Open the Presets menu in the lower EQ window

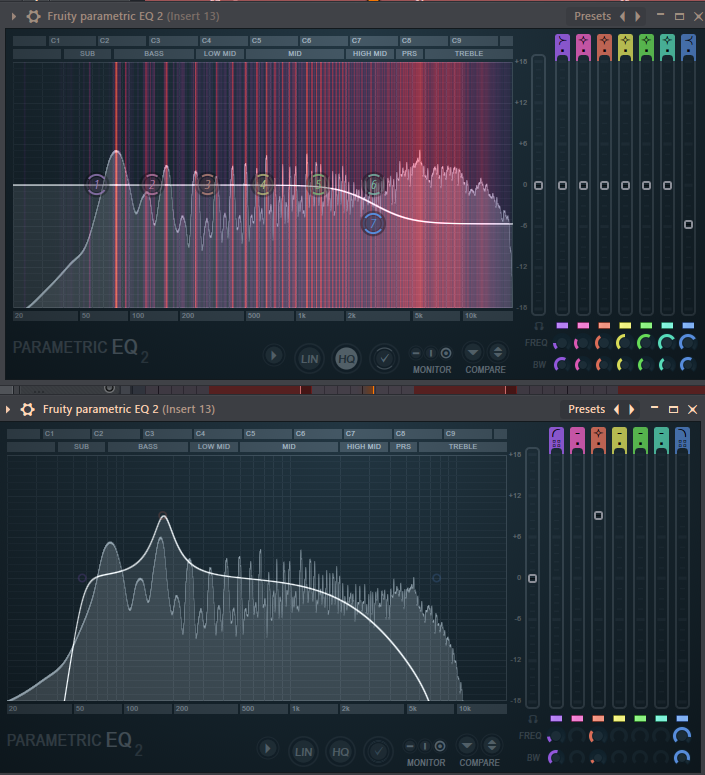click(x=586, y=409)
